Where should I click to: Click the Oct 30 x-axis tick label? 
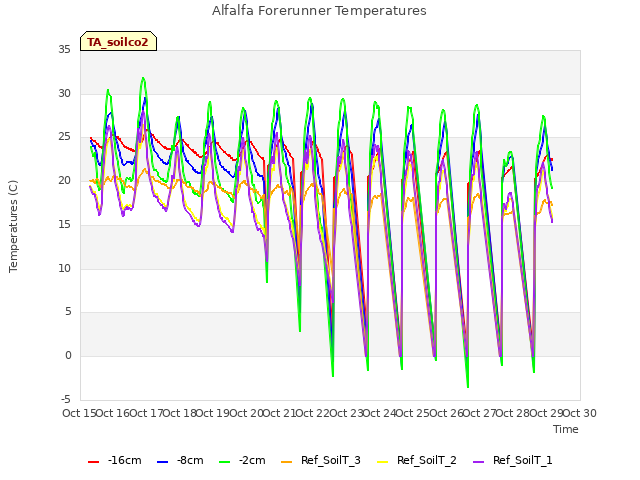(x=580, y=413)
